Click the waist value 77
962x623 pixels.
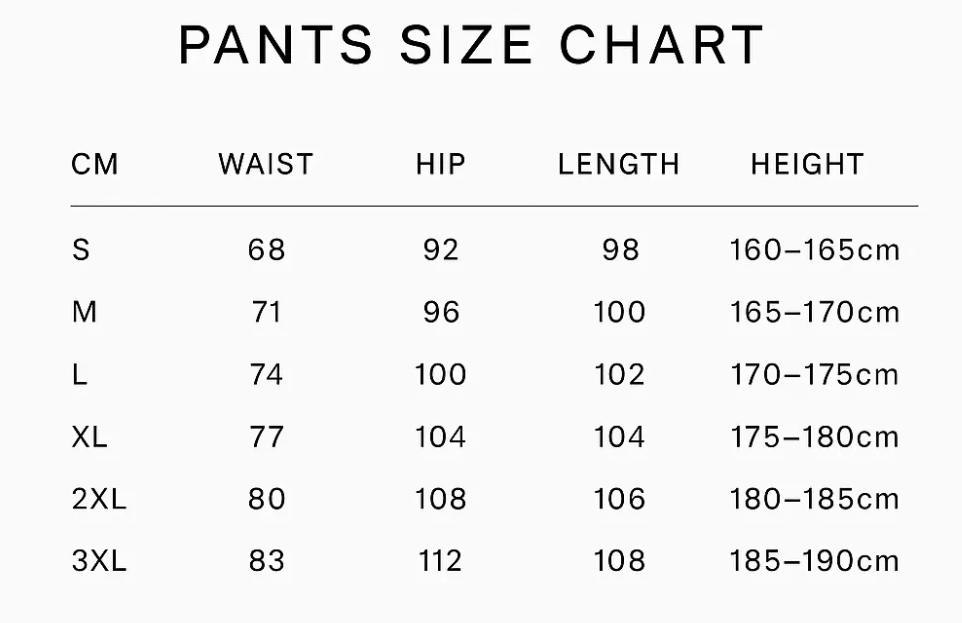click(267, 437)
